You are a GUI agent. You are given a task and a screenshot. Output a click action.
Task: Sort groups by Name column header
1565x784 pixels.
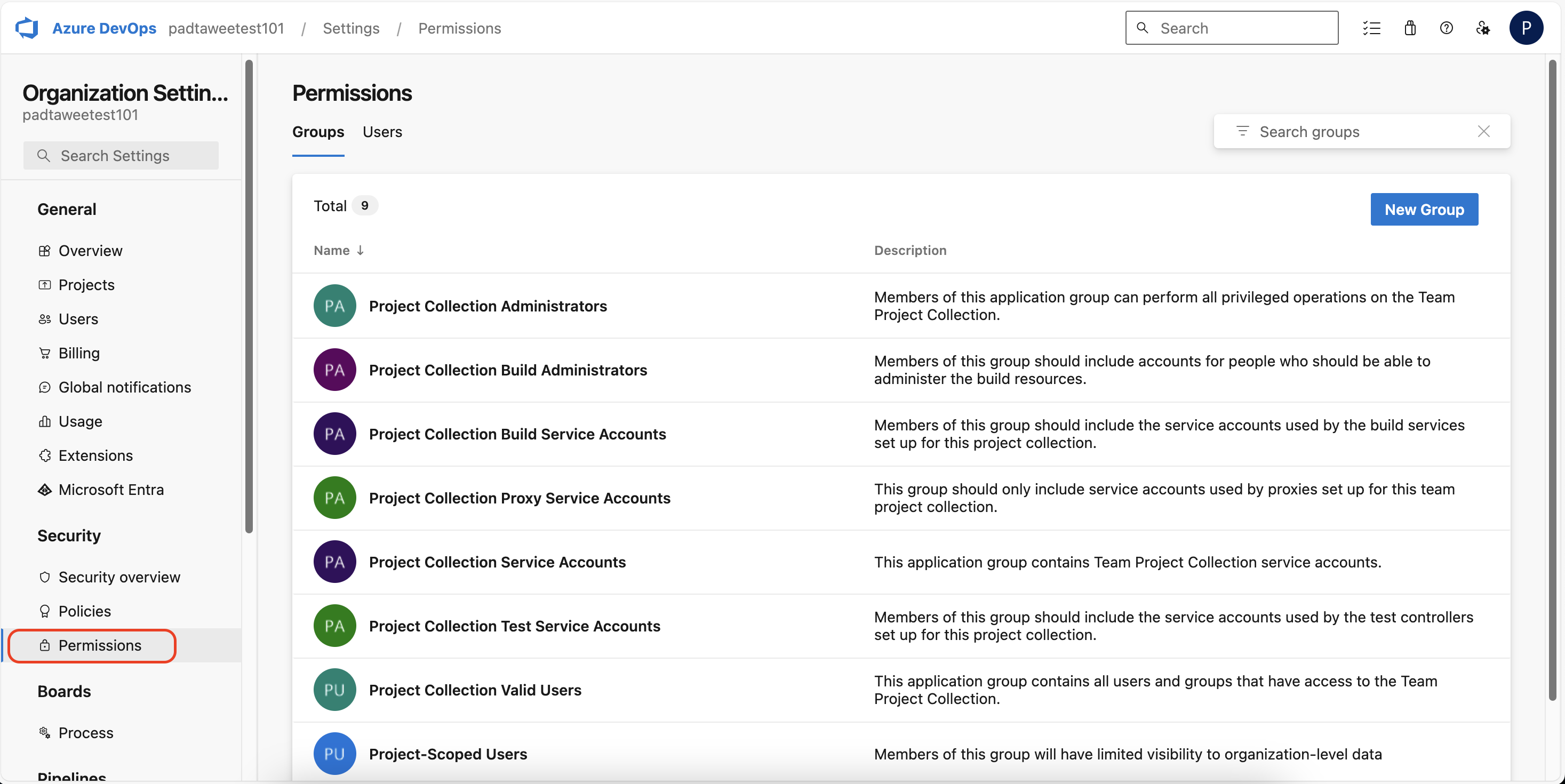click(x=332, y=250)
